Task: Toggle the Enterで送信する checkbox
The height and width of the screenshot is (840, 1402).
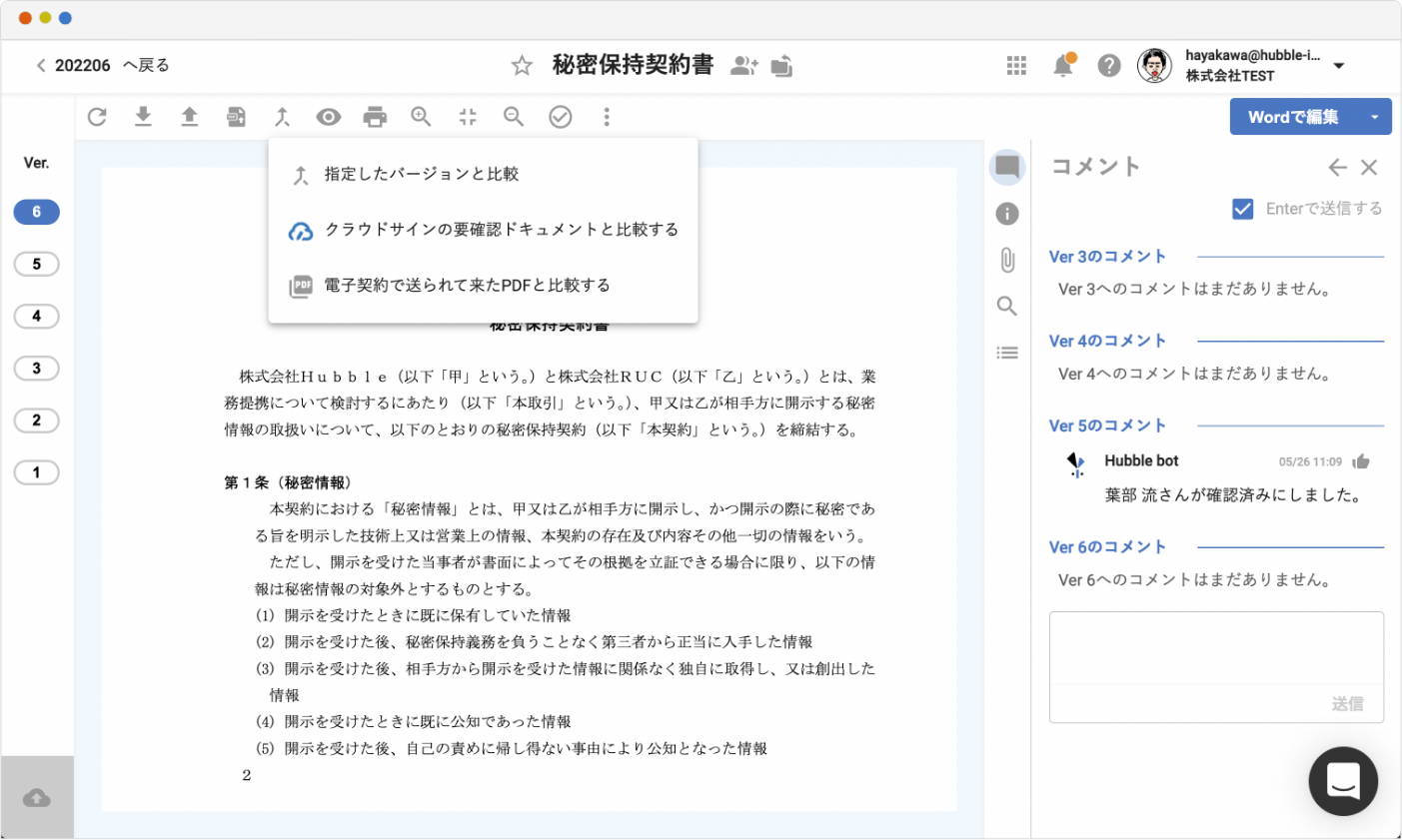Action: pyautogui.click(x=1243, y=209)
